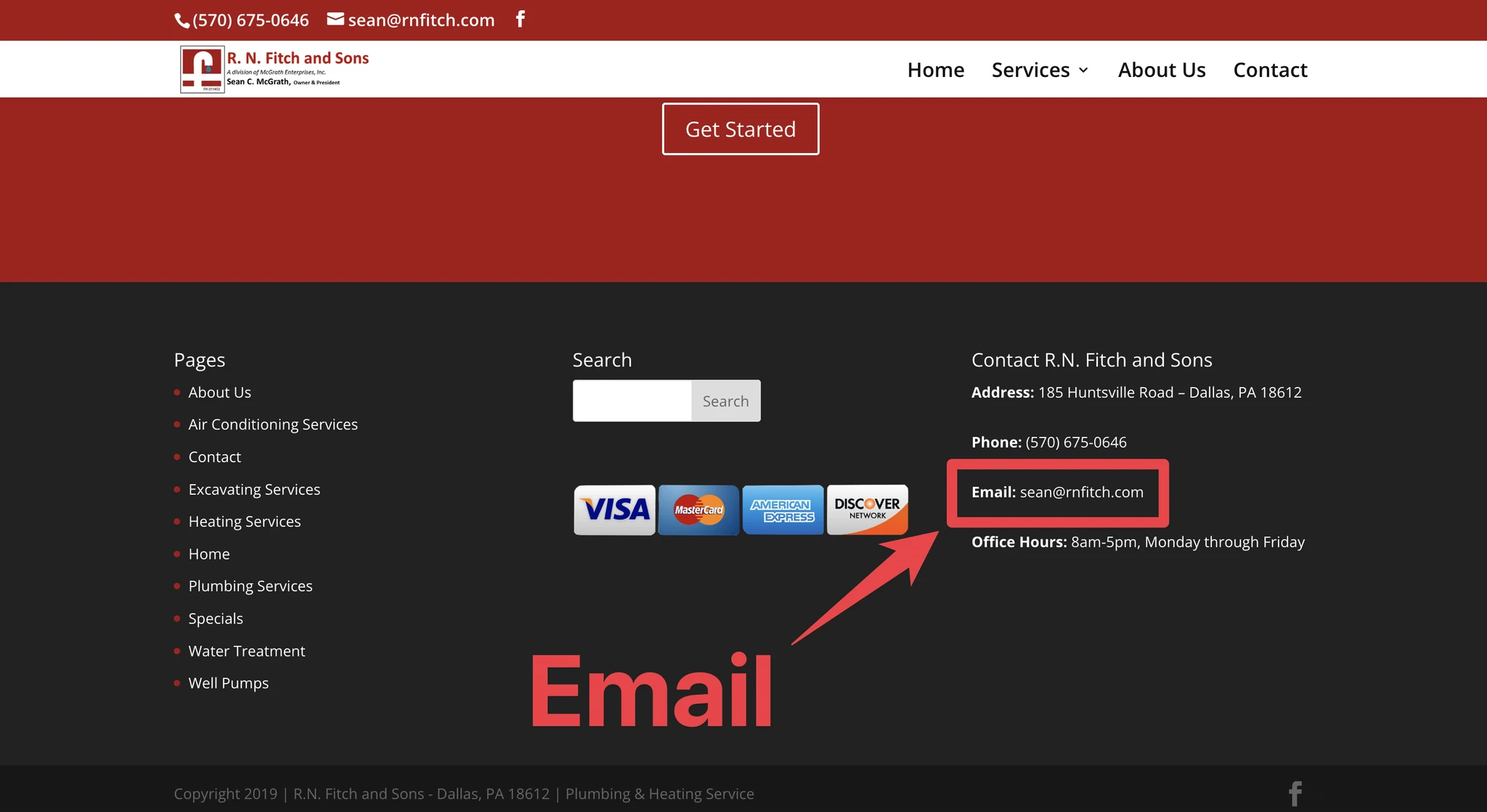Open About Us in the main navigation
The height and width of the screenshot is (812, 1487).
[1162, 70]
